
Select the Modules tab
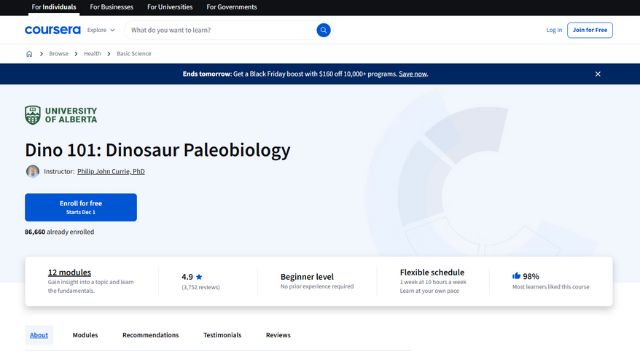[x=85, y=335]
